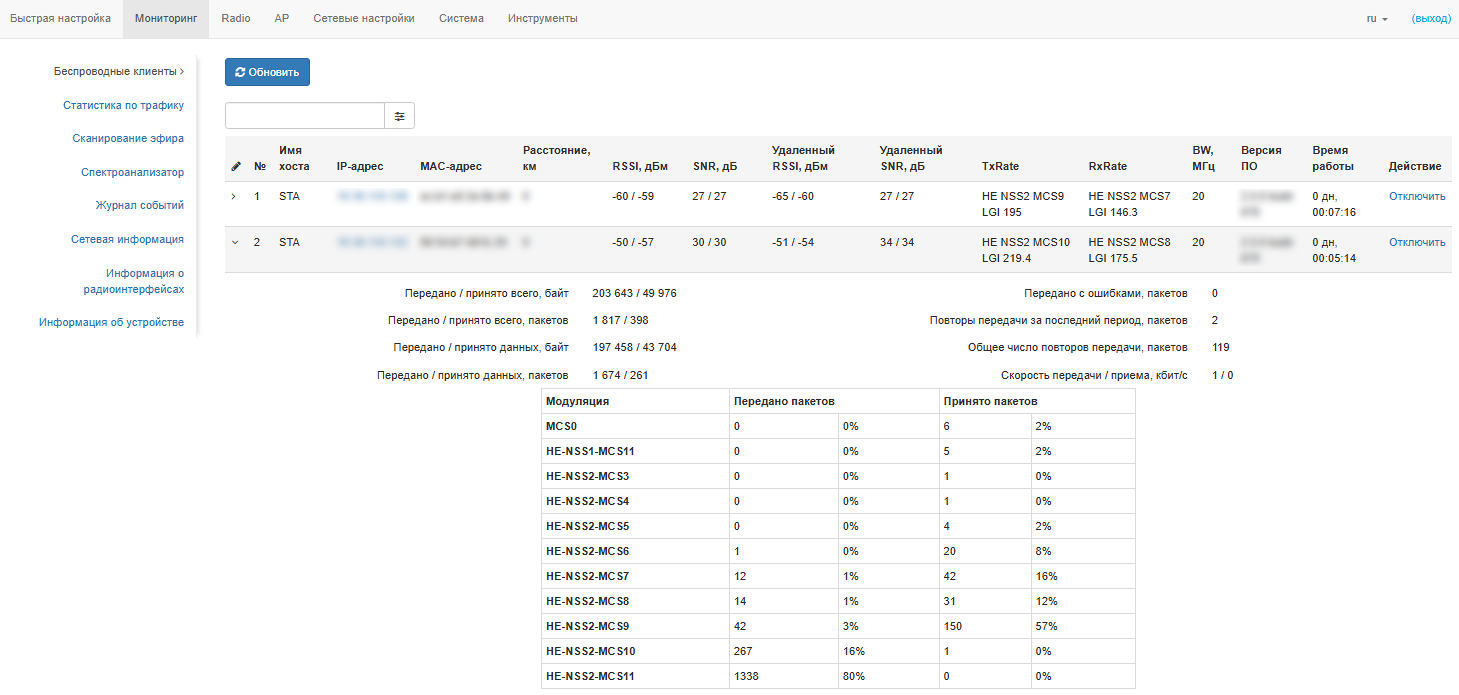Click the Обновить refresh button
The image size is (1459, 695).
(x=267, y=72)
